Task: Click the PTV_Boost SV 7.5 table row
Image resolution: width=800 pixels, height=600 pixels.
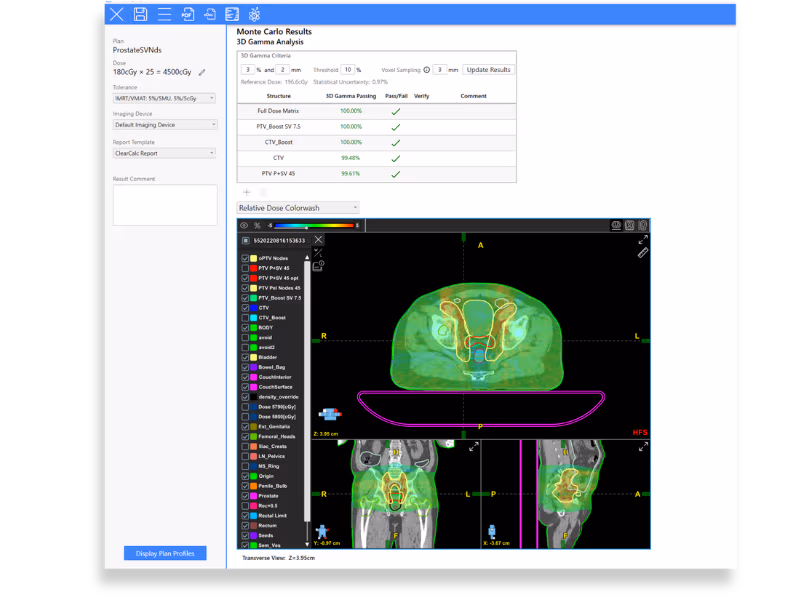Action: [377, 127]
